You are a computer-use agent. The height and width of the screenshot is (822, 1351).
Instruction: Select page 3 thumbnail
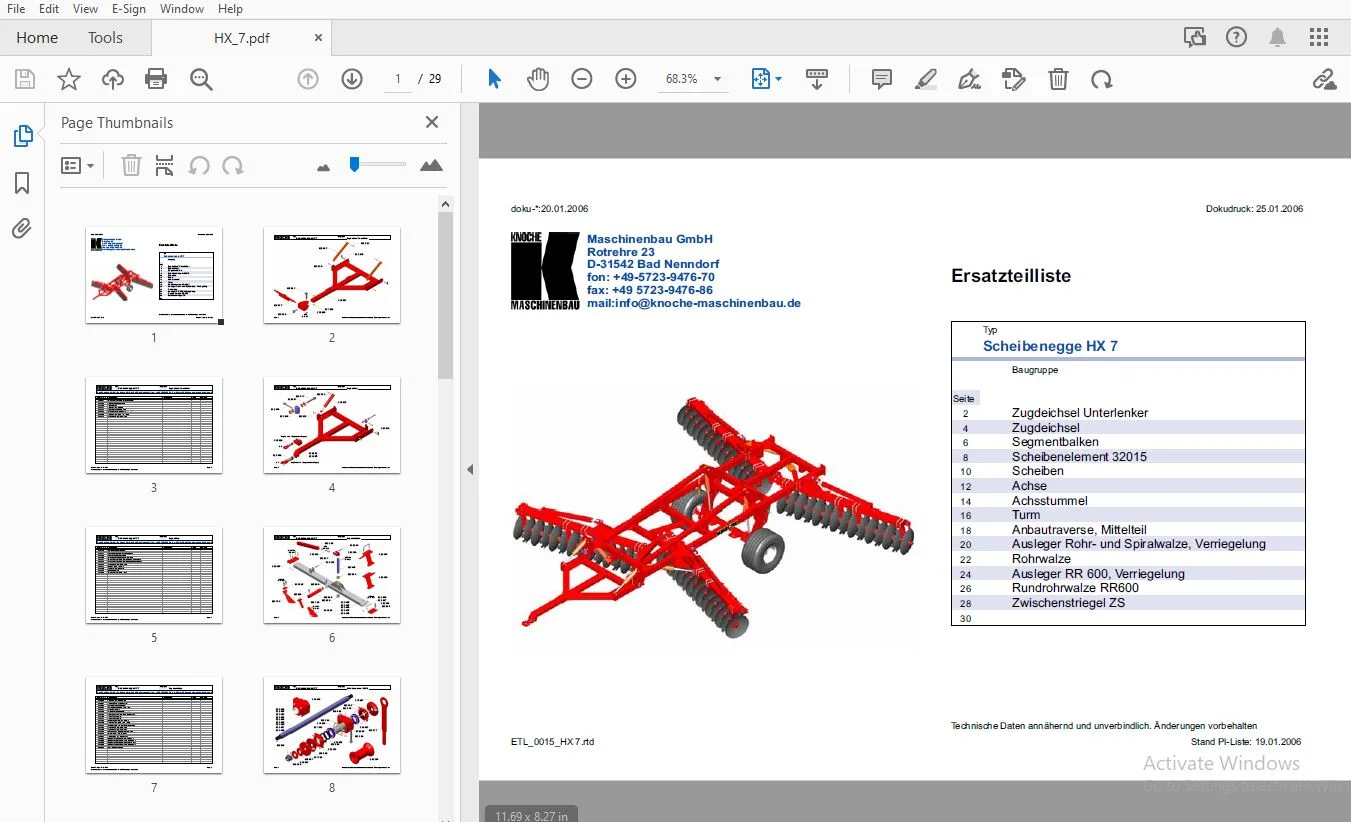pyautogui.click(x=154, y=426)
